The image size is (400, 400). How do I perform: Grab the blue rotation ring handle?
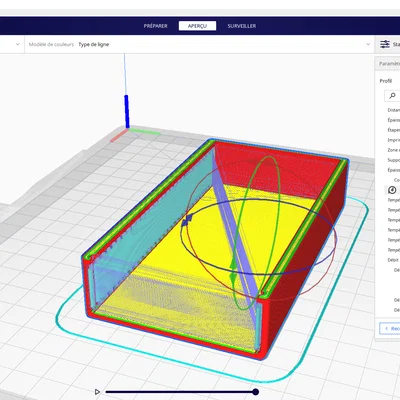click(187, 220)
